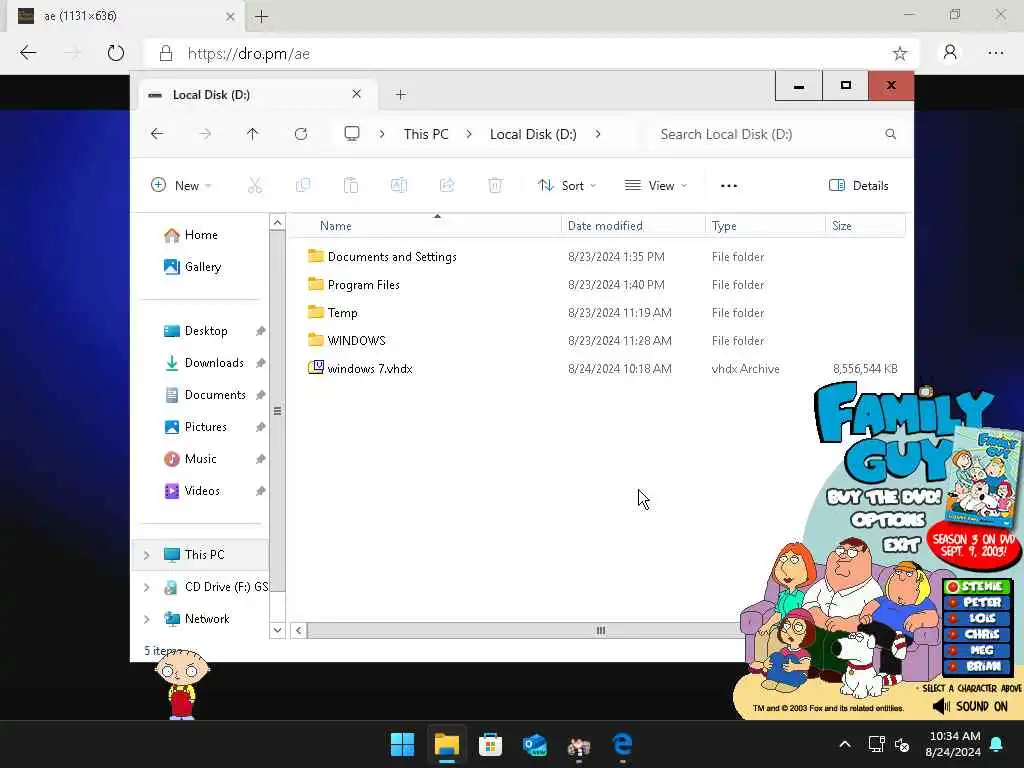1024x768 pixels.
Task: Open File Explorer from the taskbar
Action: tap(447, 744)
